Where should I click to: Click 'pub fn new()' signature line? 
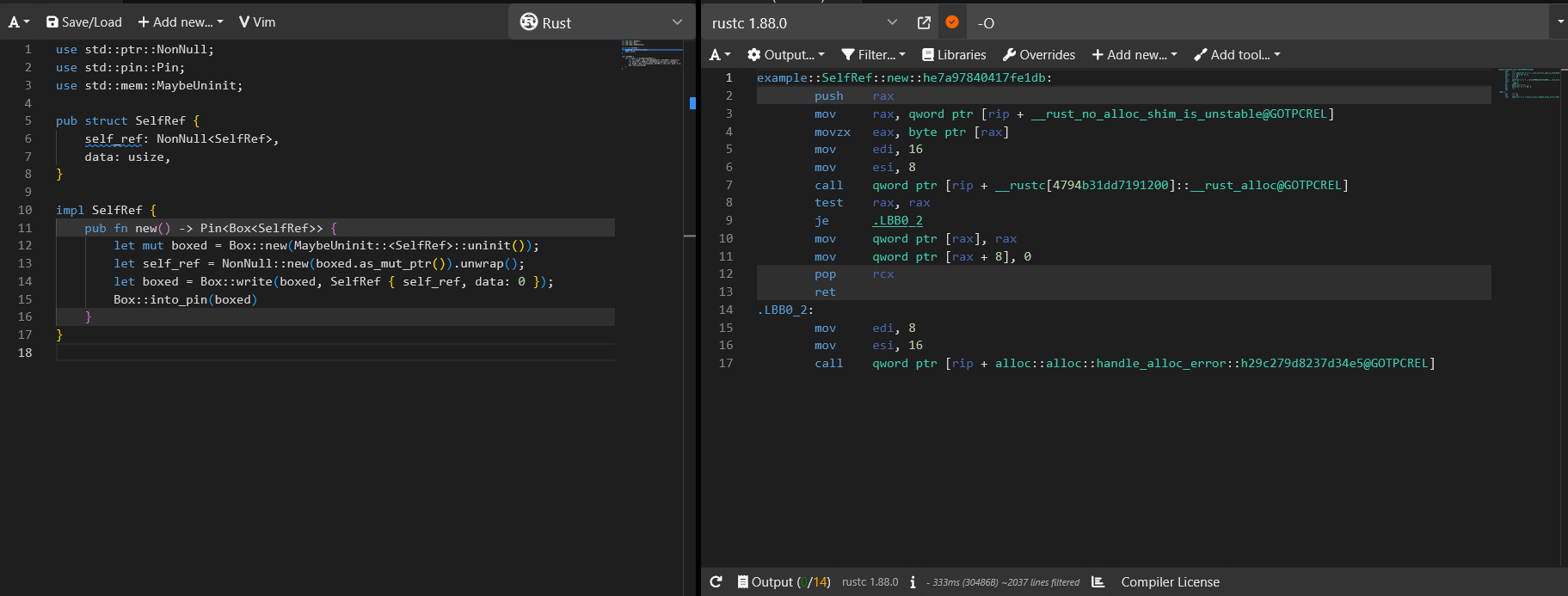pos(211,229)
